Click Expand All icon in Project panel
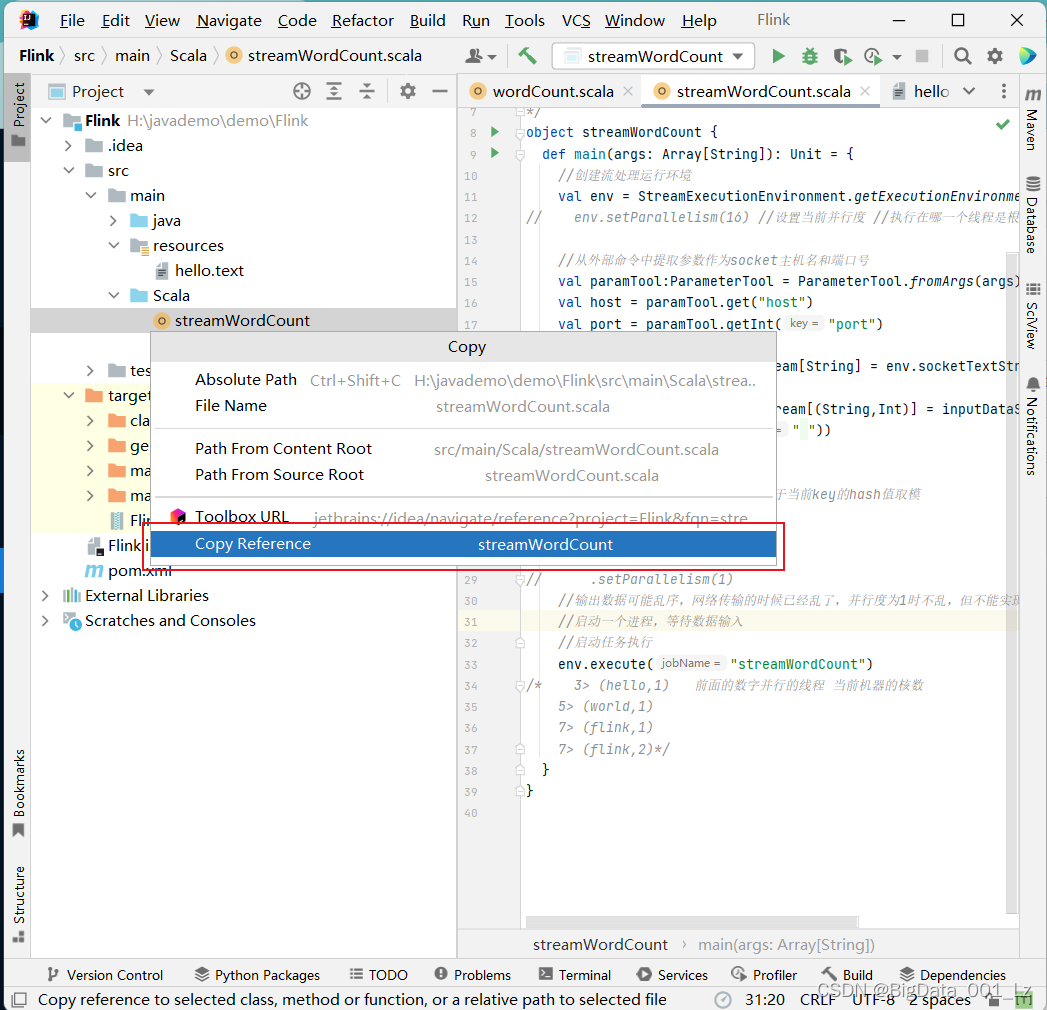The width and height of the screenshot is (1047, 1010). pos(334,91)
